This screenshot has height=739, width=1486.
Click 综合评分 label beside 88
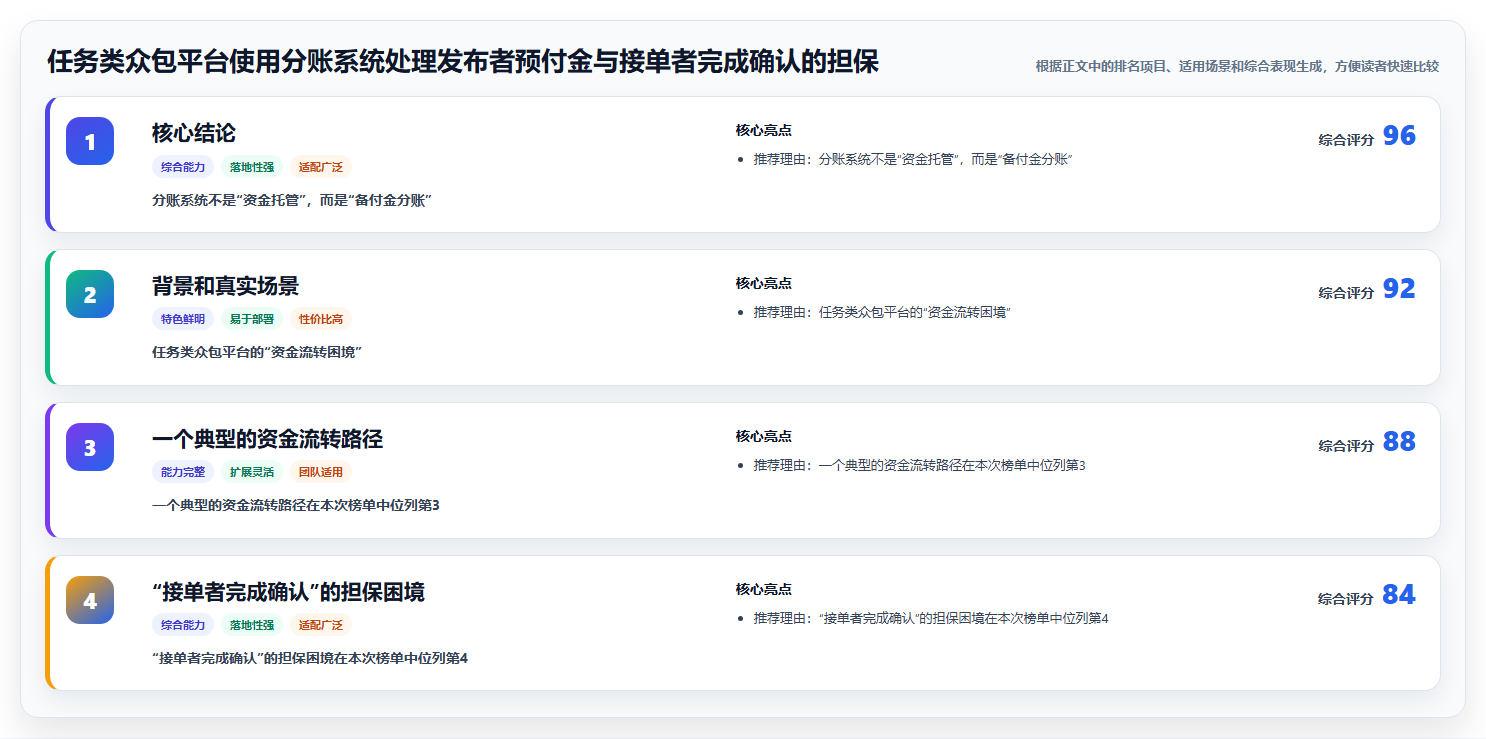[x=1346, y=446]
